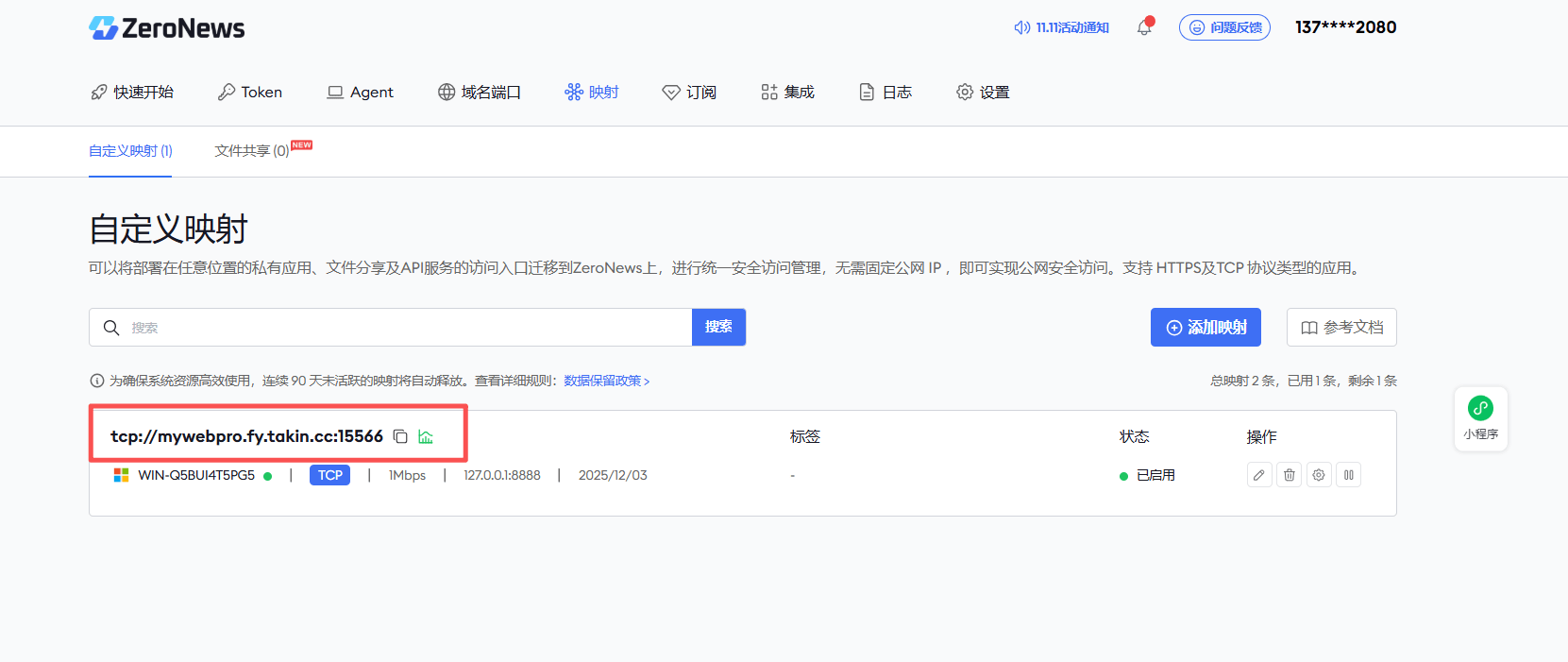Click the WIN-Q5BUI4T5PG5 agent name
Viewport: 1568px width, 662px height.
[x=196, y=475]
